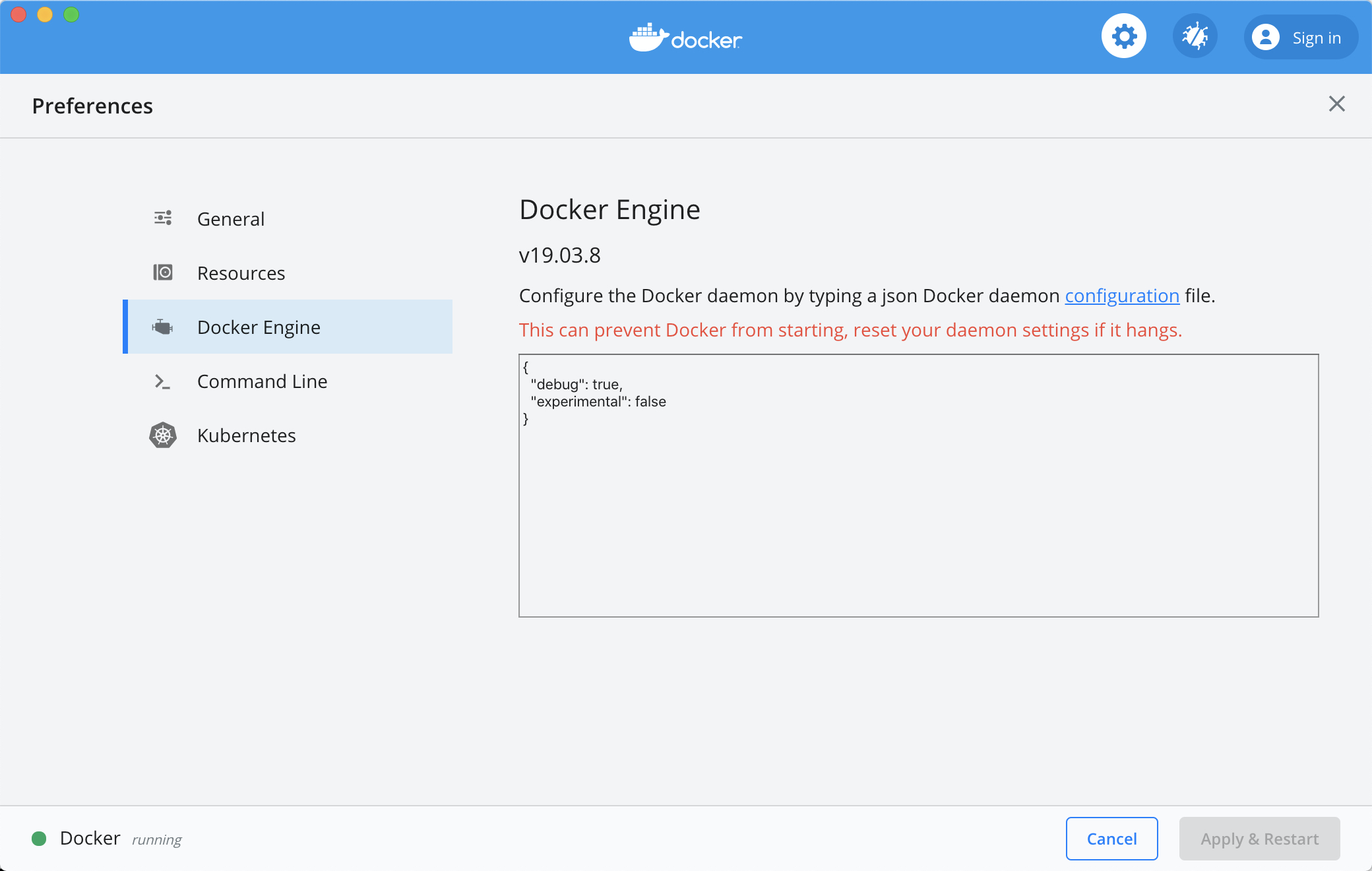
Task: Select the Command Line section
Action: (262, 381)
